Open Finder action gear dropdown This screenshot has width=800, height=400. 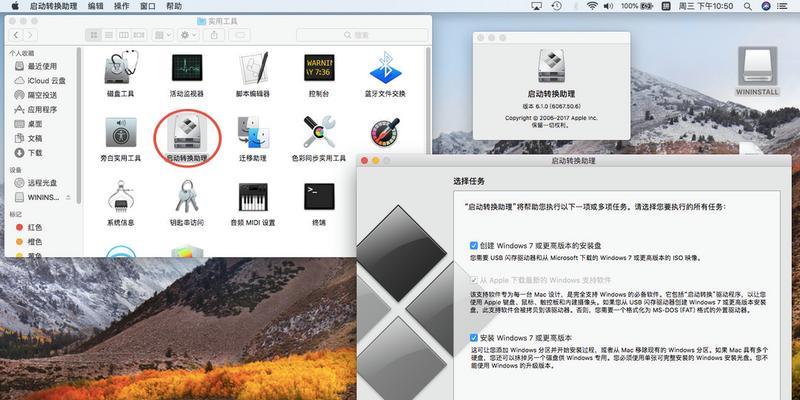coord(188,35)
